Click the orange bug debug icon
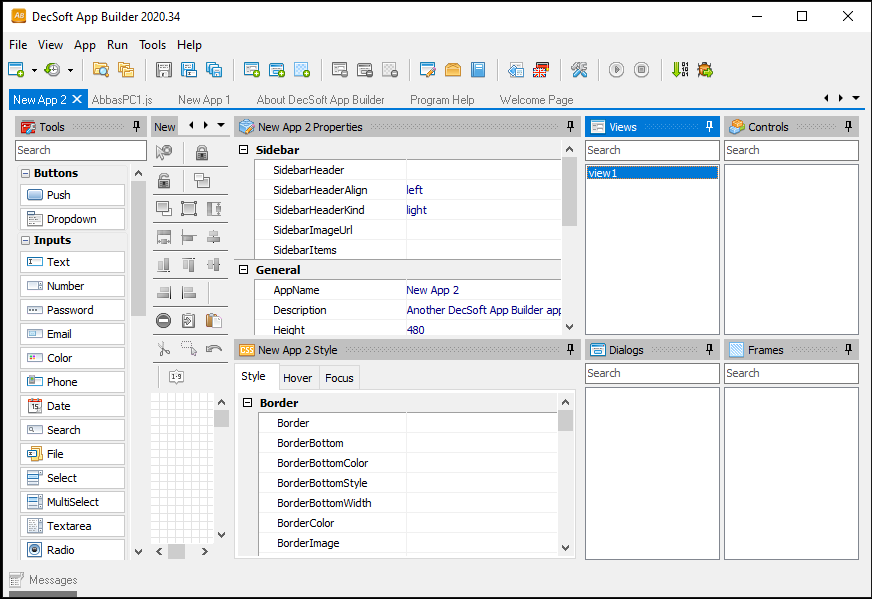The height and width of the screenshot is (599, 872). [x=705, y=70]
